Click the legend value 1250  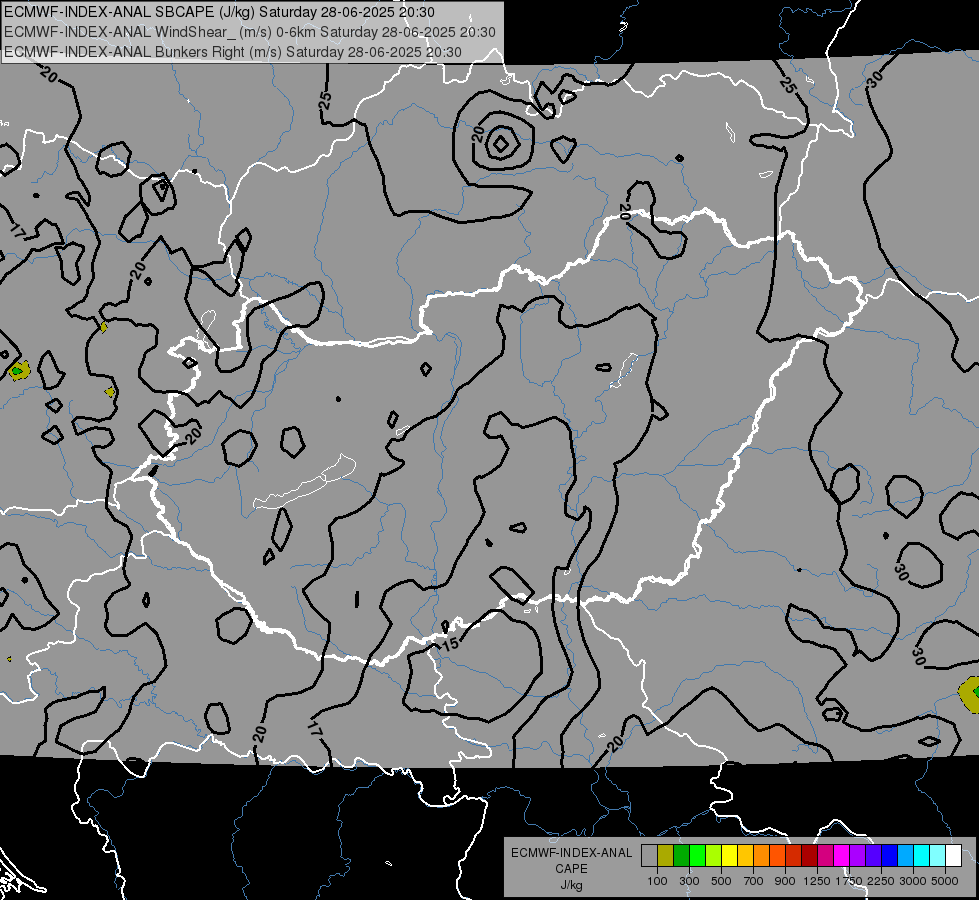coord(817,881)
